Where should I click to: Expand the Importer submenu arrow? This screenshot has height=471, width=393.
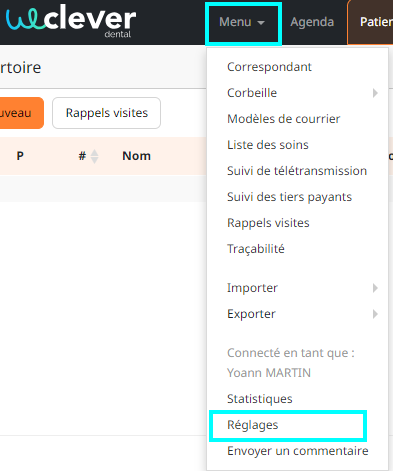point(375,288)
